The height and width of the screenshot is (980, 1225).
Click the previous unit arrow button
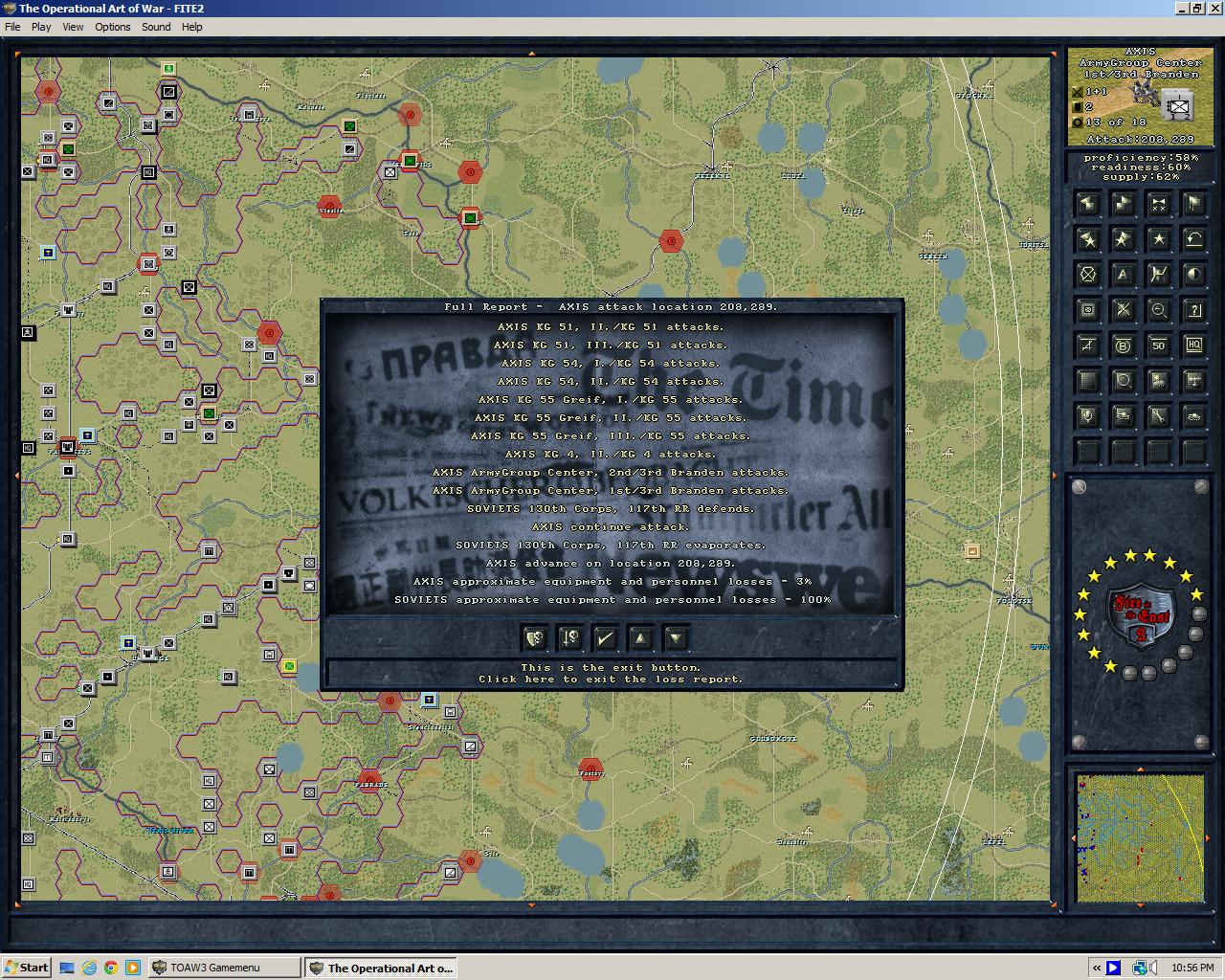click(x=1088, y=203)
